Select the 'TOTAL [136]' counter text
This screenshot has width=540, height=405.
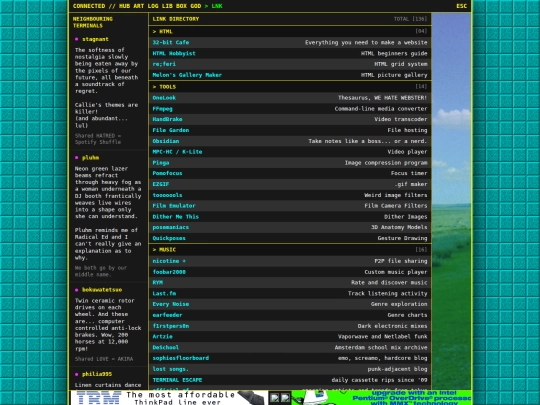(411, 19)
